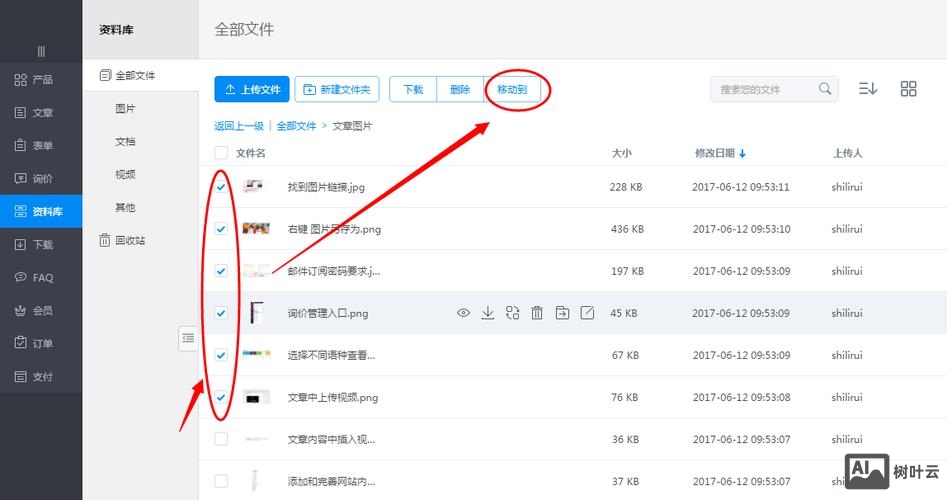Viewport: 947px width, 500px height.
Task: Click the 移动到 toolbar button
Action: point(512,89)
